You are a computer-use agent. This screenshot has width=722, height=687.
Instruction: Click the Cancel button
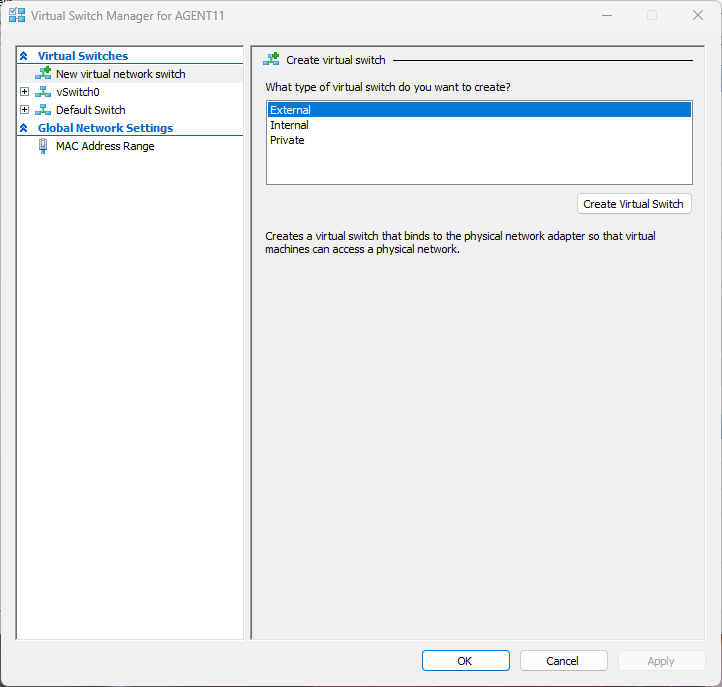563,661
